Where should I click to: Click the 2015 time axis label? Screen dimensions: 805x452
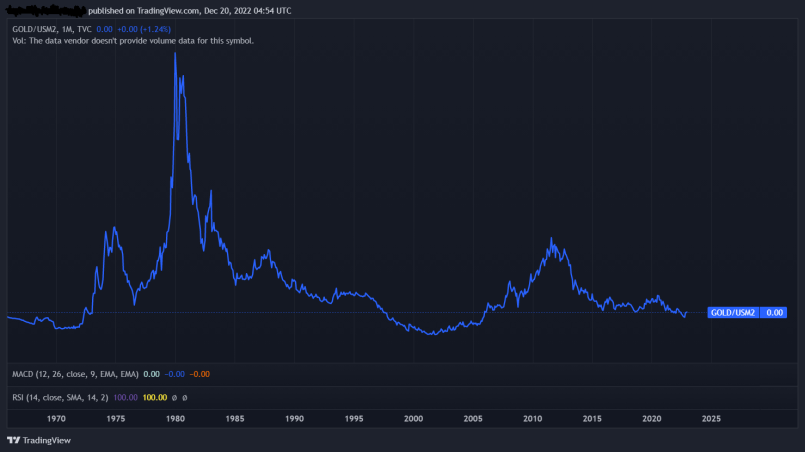pos(592,419)
